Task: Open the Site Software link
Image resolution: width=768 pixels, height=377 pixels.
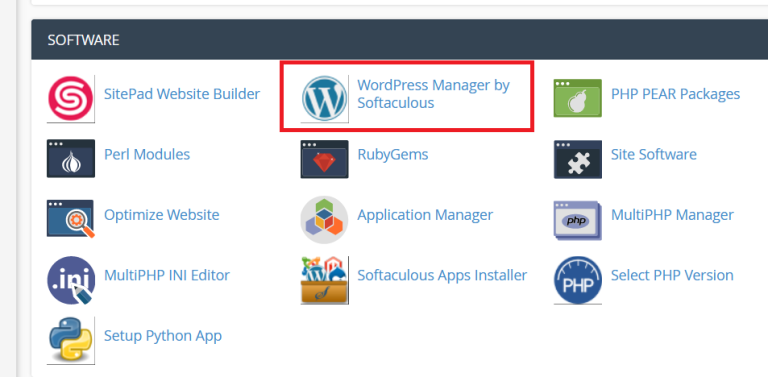Action: [x=653, y=154]
